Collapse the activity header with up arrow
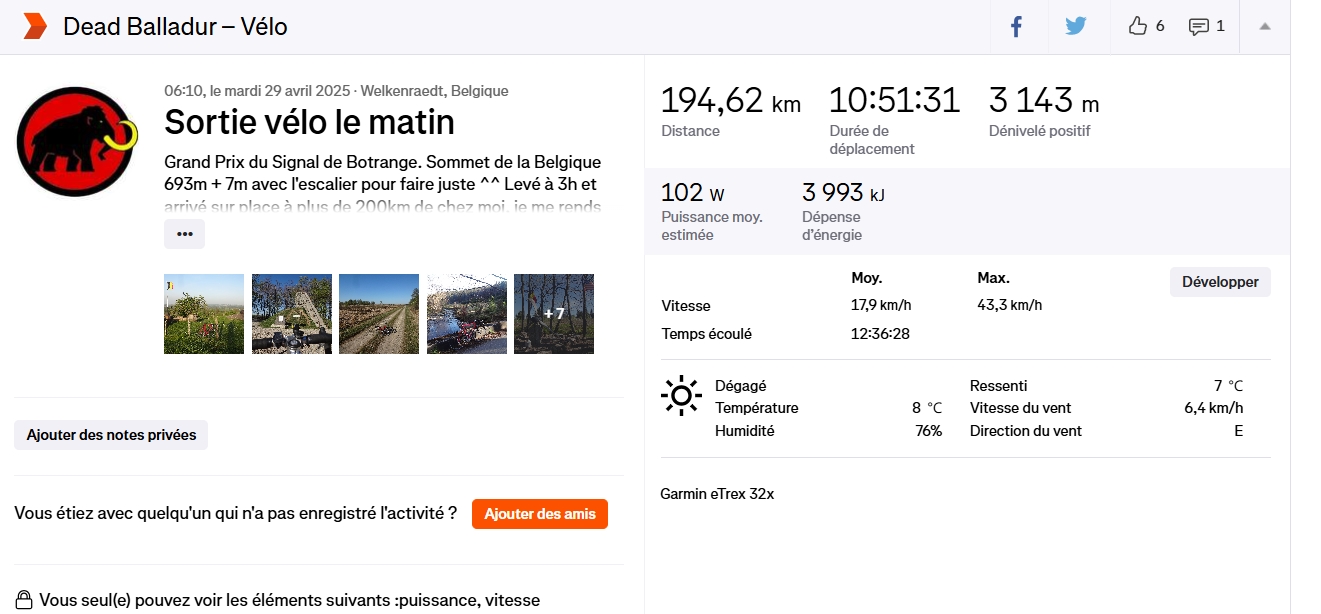The height and width of the screenshot is (614, 1321). click(1265, 27)
